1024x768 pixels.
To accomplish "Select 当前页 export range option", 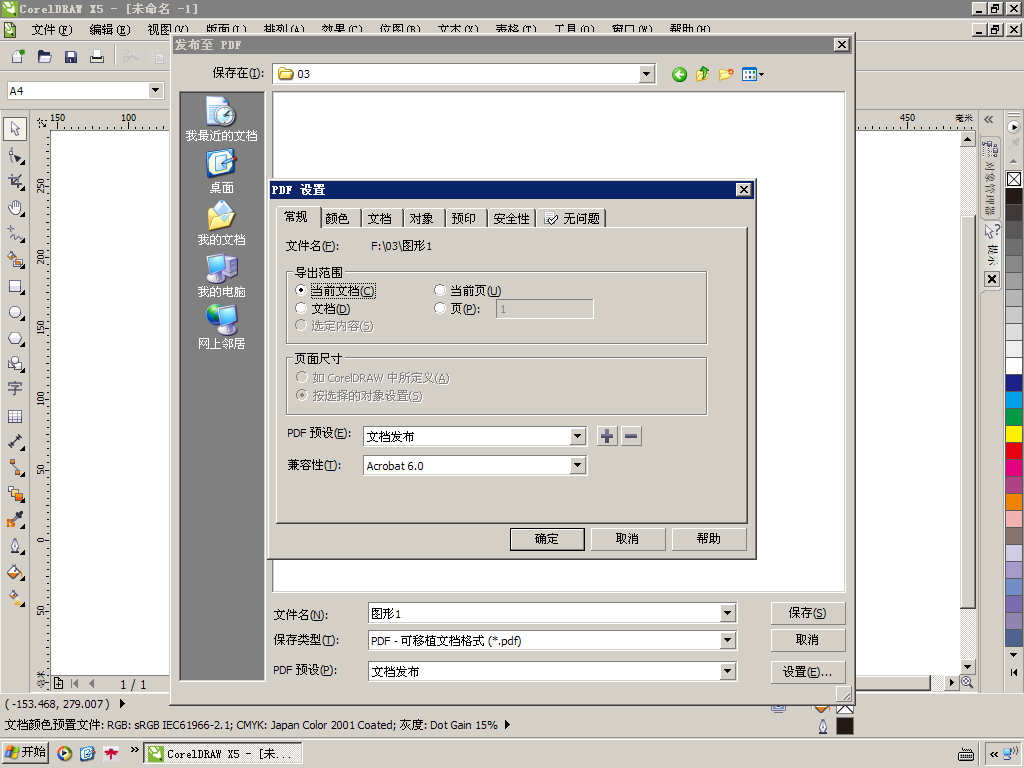I will (x=468, y=291).
